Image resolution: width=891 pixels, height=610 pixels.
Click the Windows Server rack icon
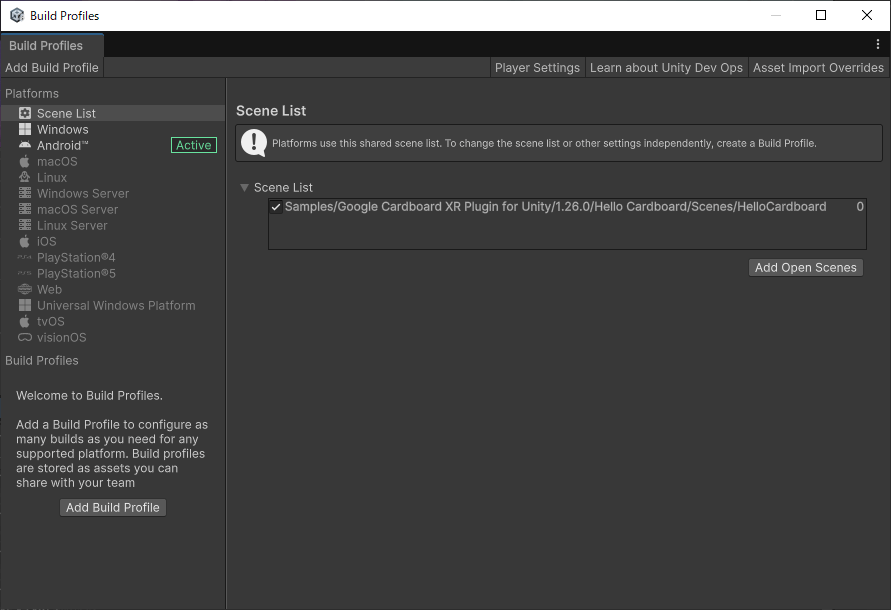[x=25, y=193]
